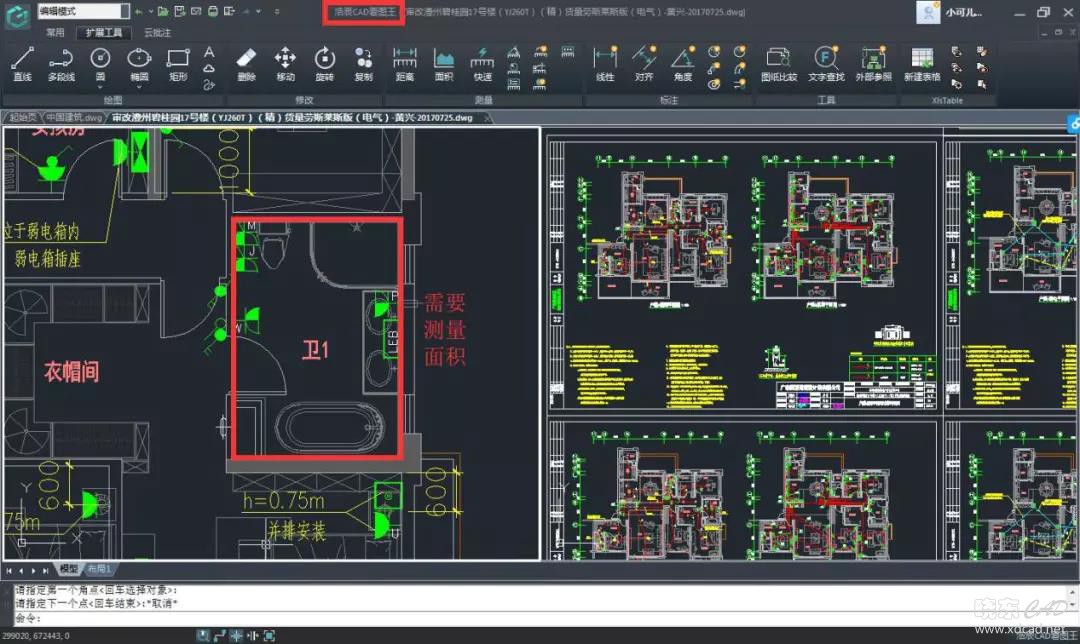Expand the 椭圆 (Ellipse) tool options arrow

(x=139, y=86)
